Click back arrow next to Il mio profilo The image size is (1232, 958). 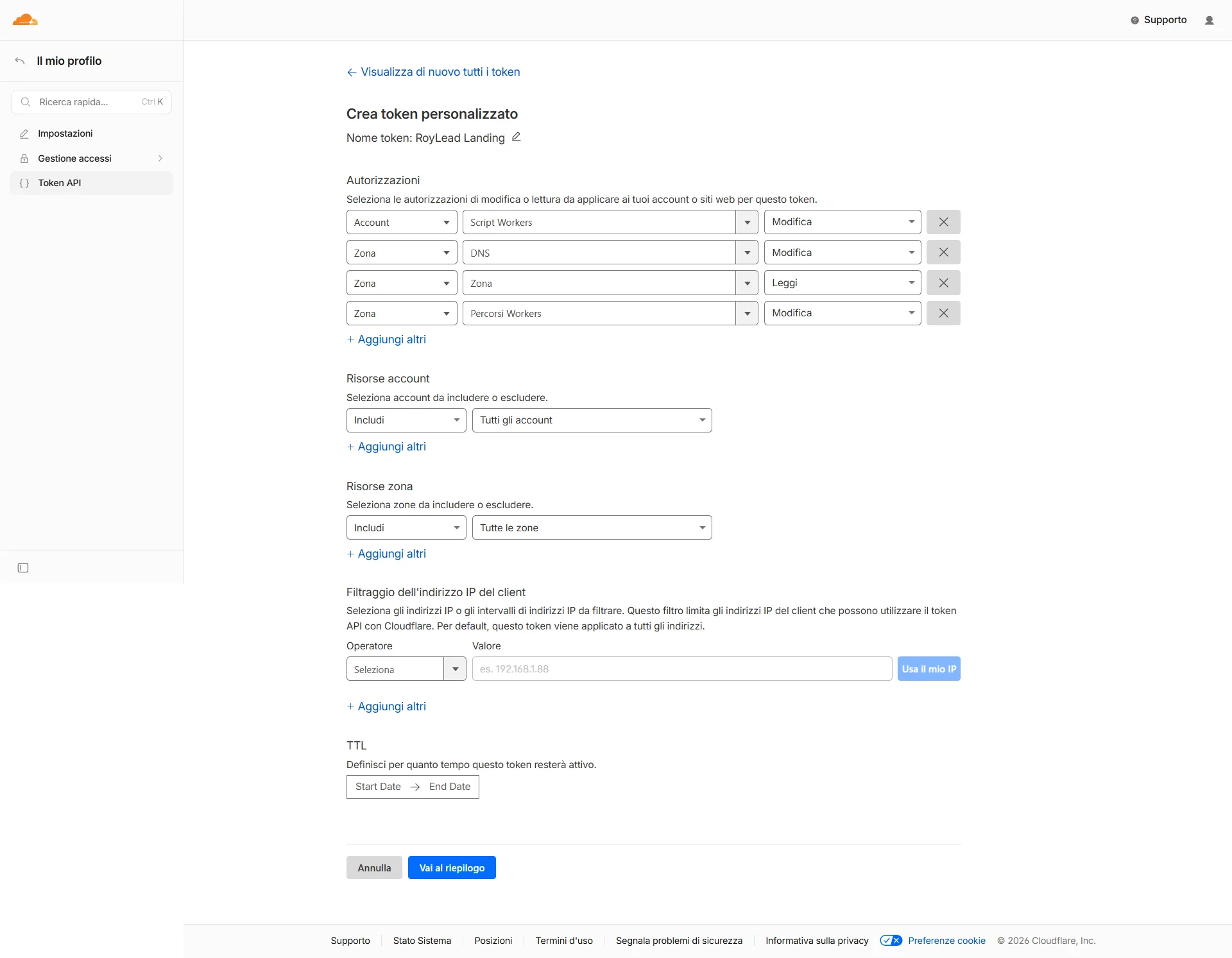click(x=20, y=61)
